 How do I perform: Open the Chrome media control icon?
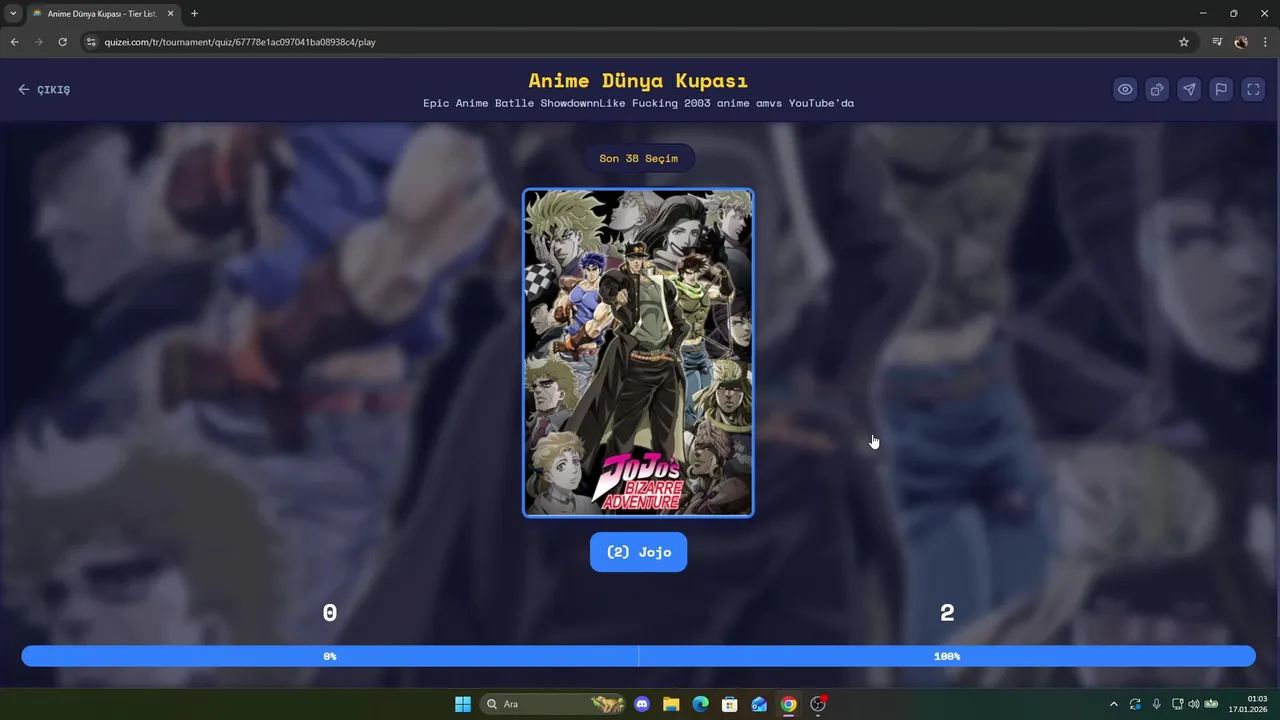[x=1217, y=42]
